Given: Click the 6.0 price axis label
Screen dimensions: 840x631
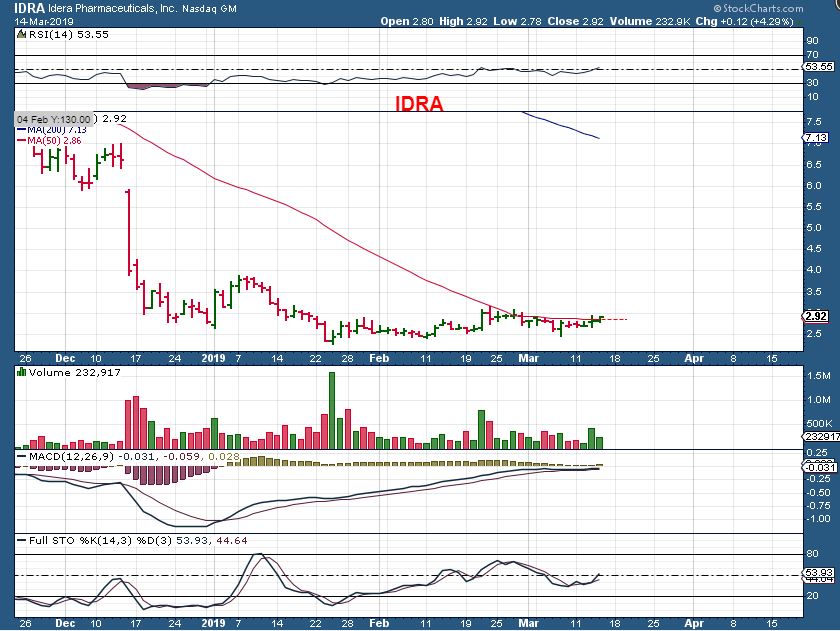Looking at the screenshot, I should pyautogui.click(x=814, y=185).
